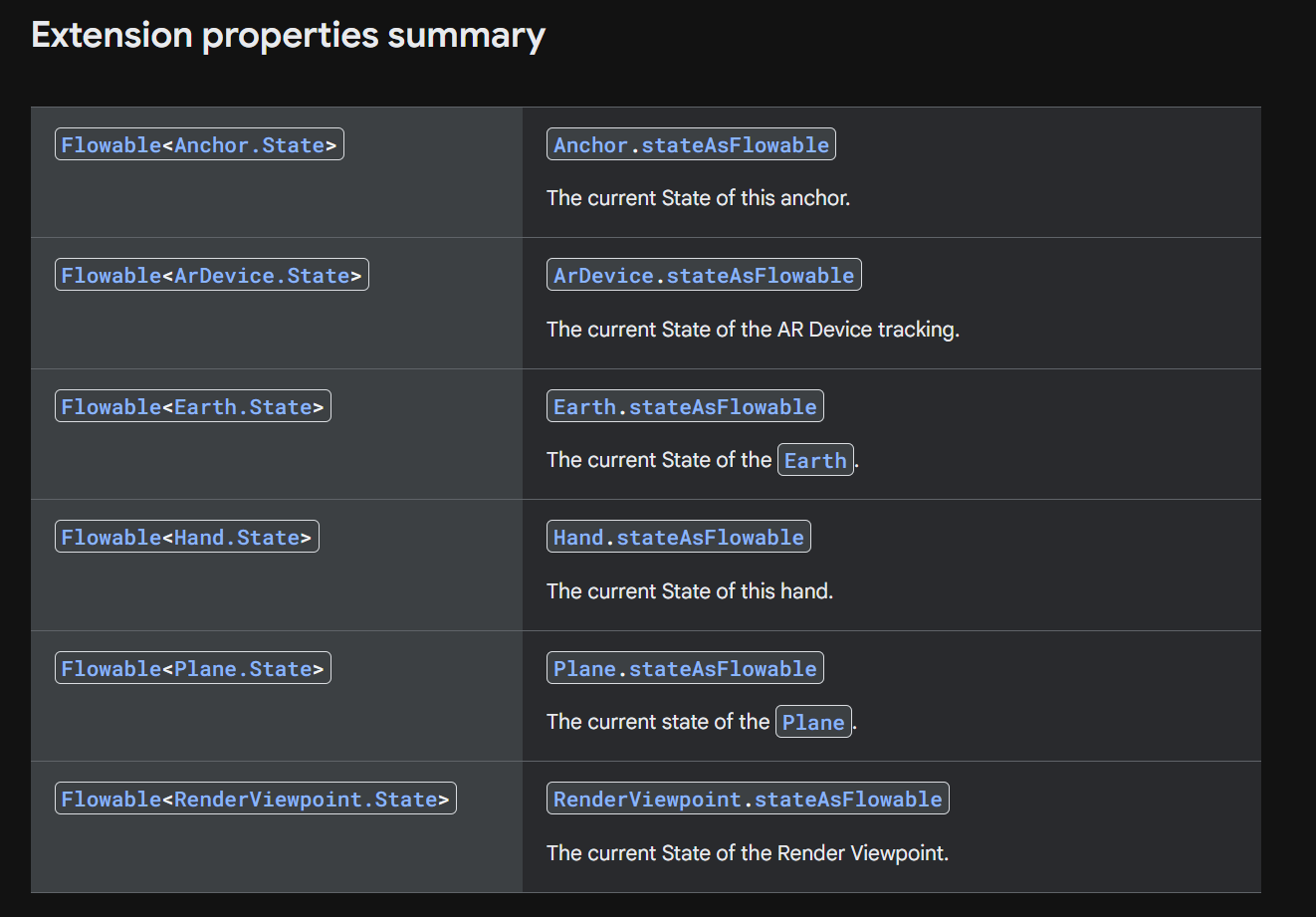Image resolution: width=1316 pixels, height=917 pixels.
Task: Open the ArDevice.State type link
Action: coord(262,276)
